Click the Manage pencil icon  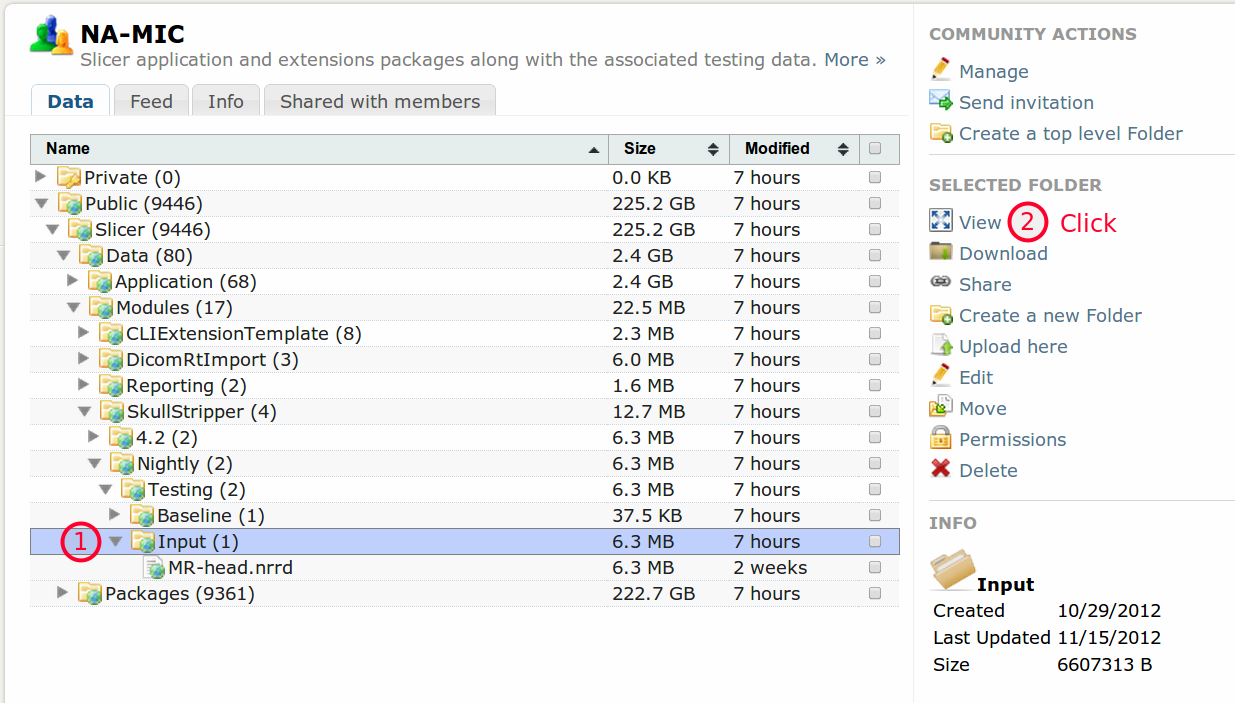[940, 69]
